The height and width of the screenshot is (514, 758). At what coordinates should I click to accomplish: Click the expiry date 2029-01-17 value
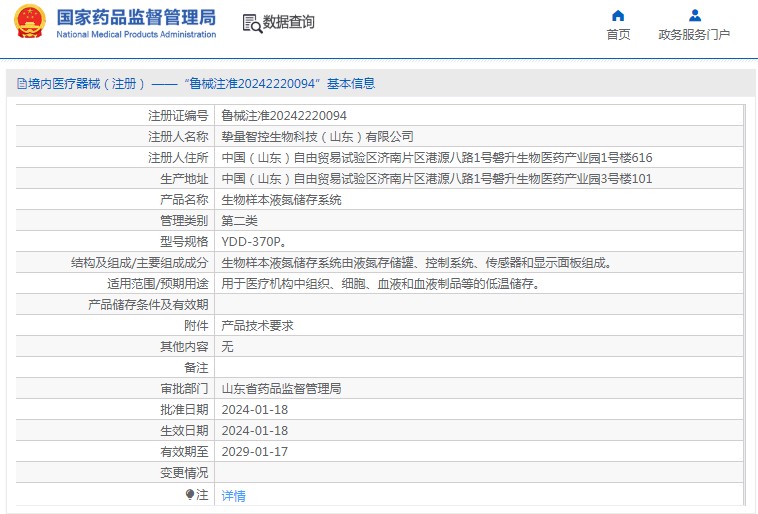(x=255, y=452)
